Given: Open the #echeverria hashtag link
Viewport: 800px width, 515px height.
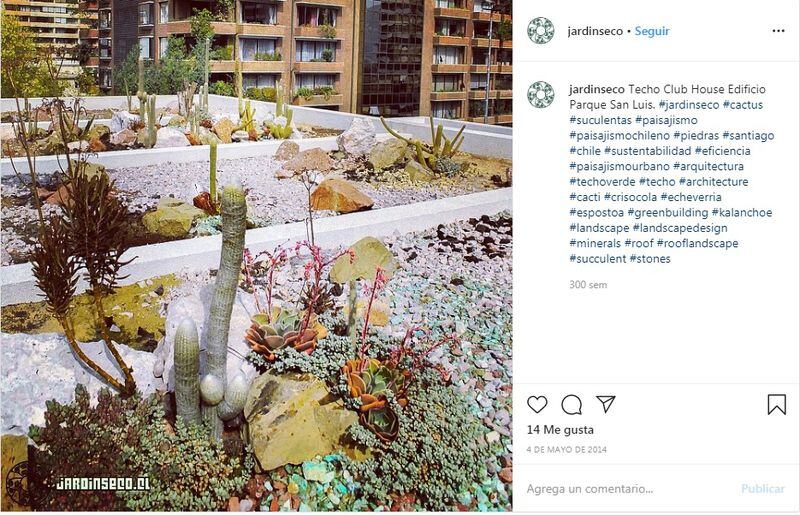Looking at the screenshot, I should point(691,197).
